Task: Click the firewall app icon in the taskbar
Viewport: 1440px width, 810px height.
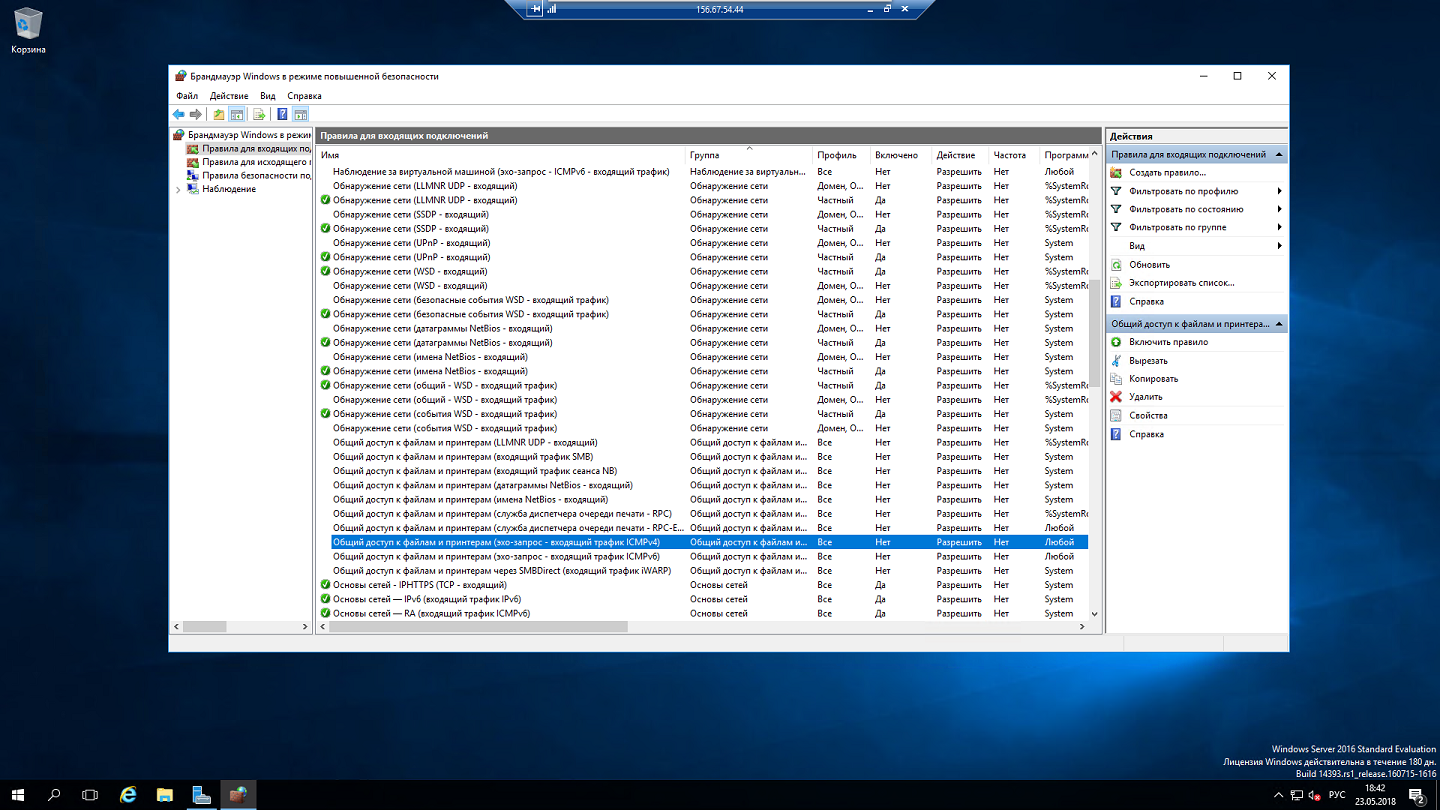Action: coord(238,795)
